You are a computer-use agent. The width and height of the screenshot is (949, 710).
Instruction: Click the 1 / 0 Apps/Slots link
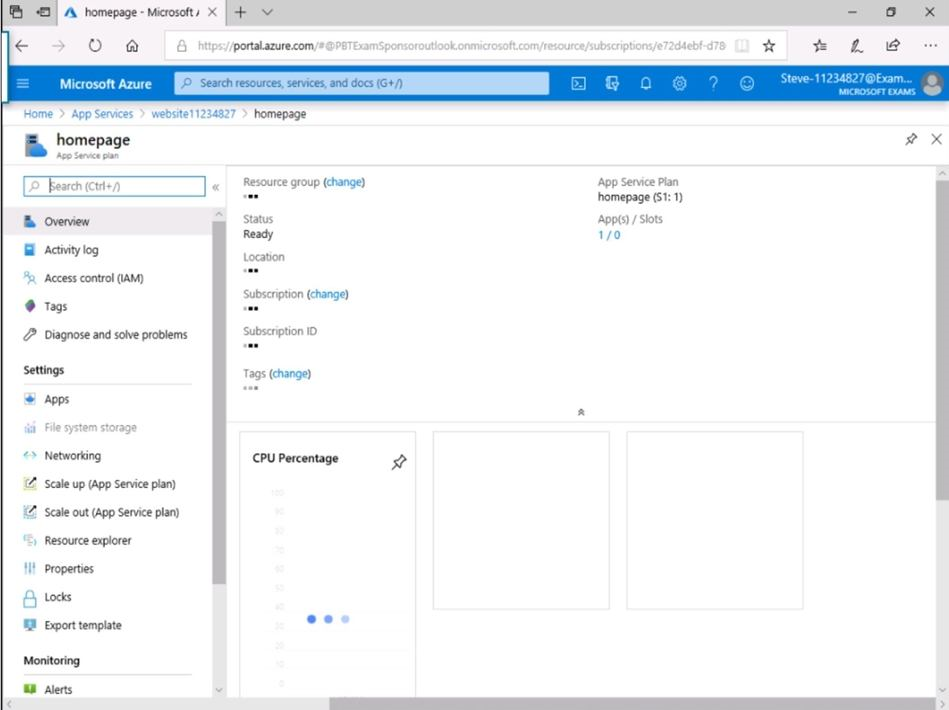[x=608, y=235]
